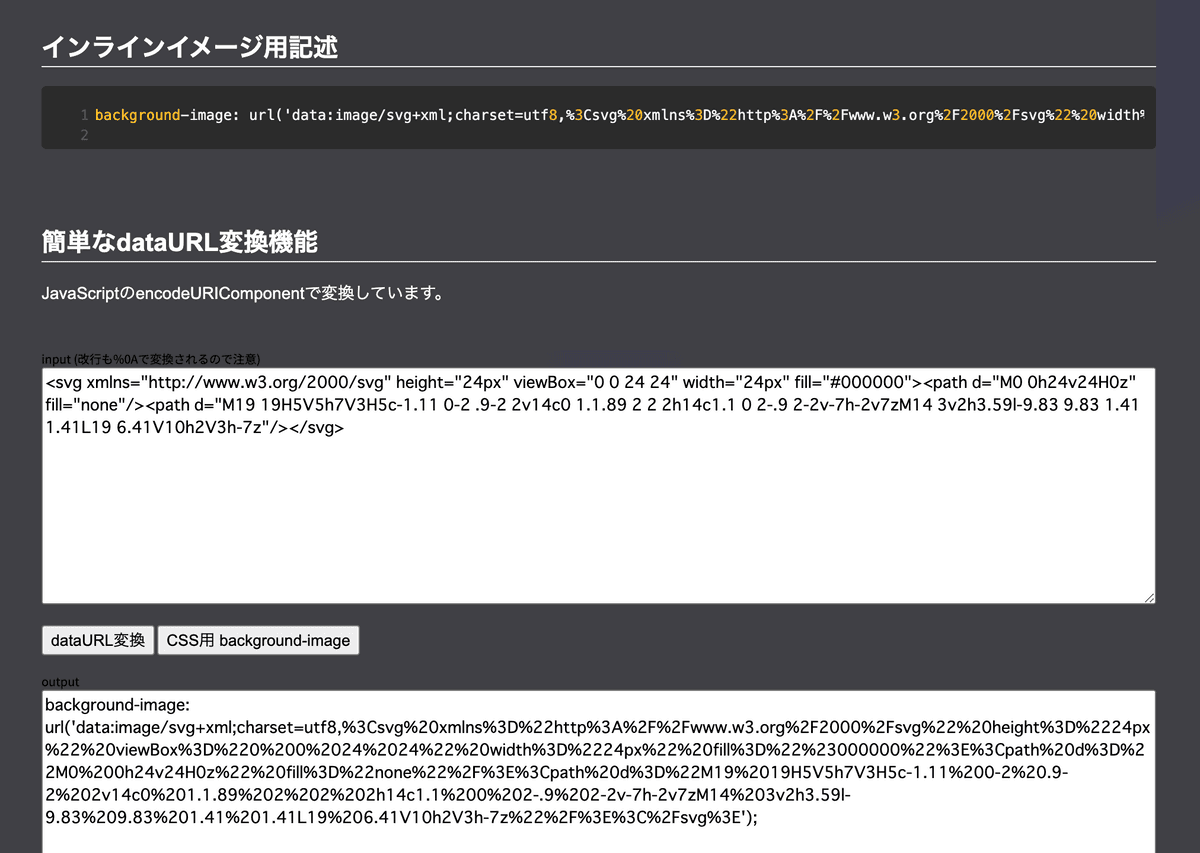Image resolution: width=1200 pixels, height=853 pixels.
Task: Click the input label with %0A note
Action: point(151,359)
